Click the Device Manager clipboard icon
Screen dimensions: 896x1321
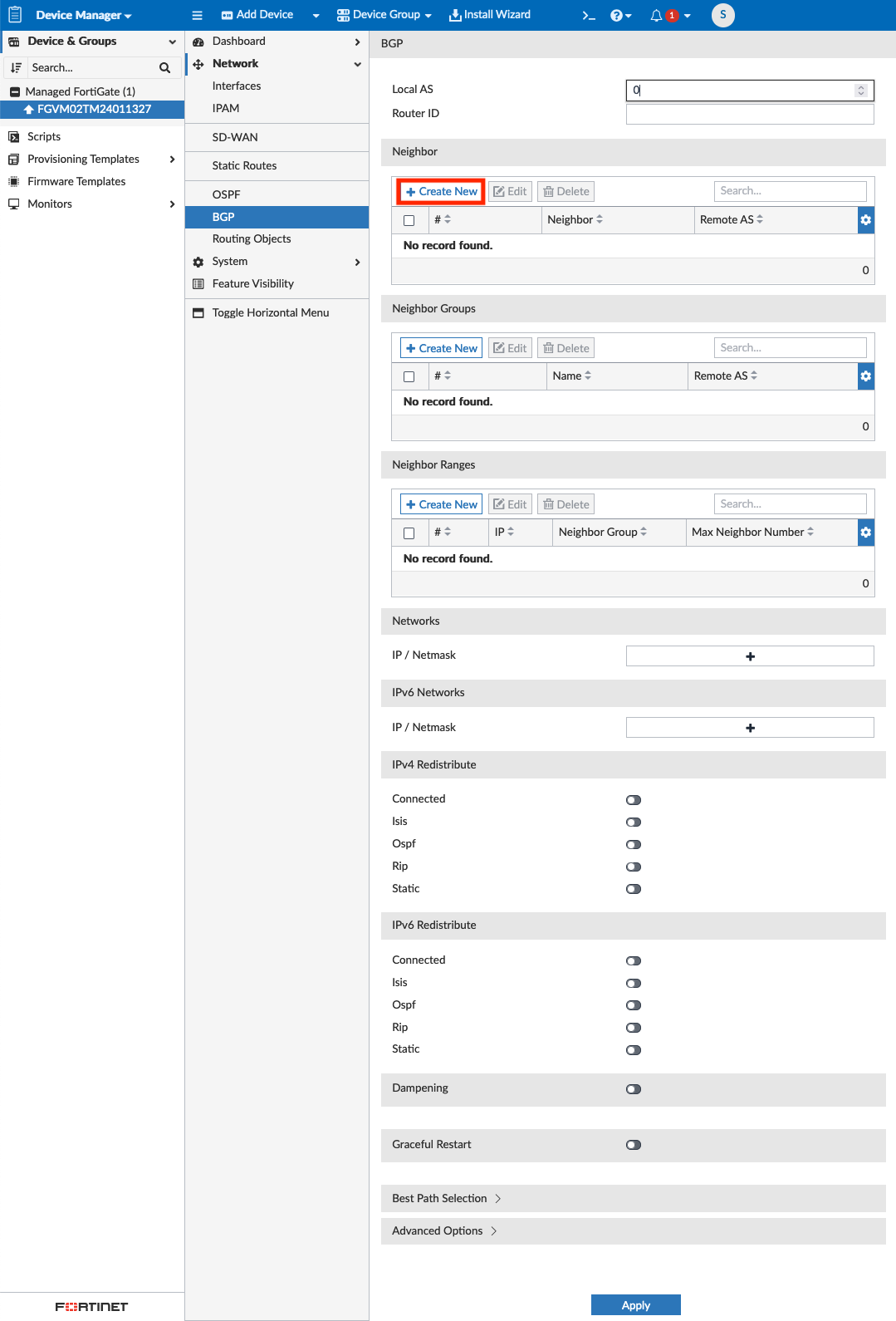pos(15,15)
